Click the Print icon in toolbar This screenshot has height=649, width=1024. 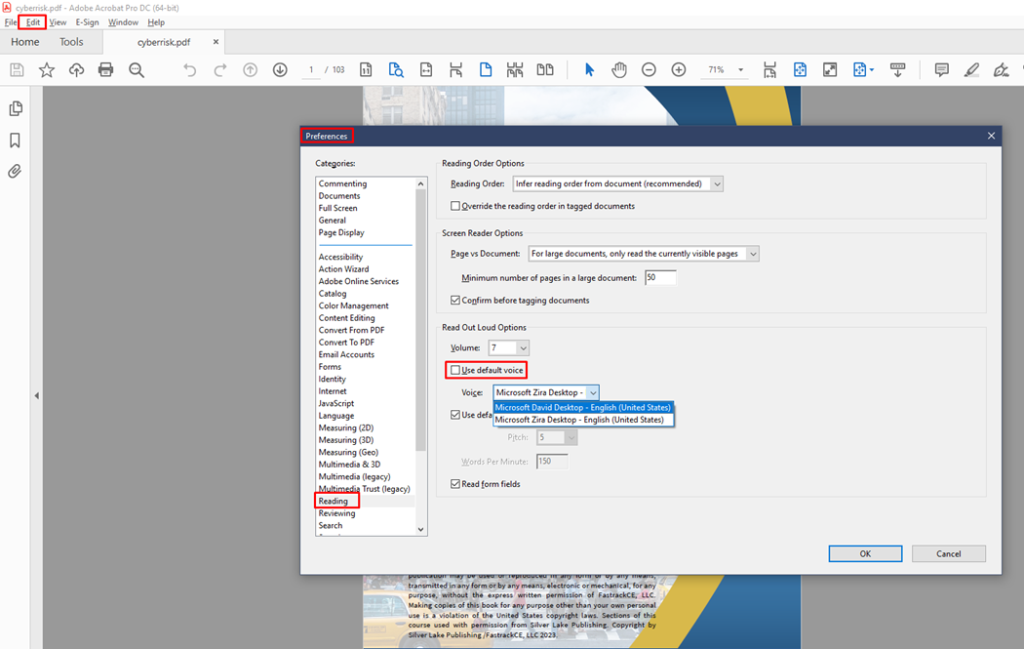coord(106,70)
